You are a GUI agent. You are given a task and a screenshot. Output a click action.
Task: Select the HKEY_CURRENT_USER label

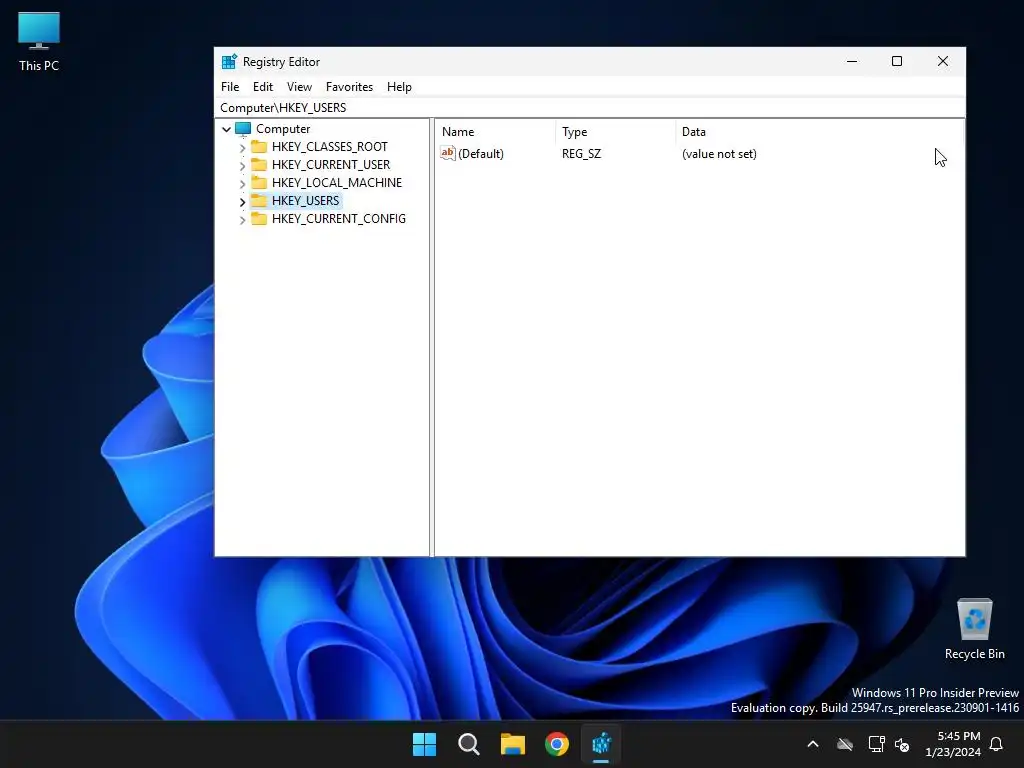(x=331, y=165)
